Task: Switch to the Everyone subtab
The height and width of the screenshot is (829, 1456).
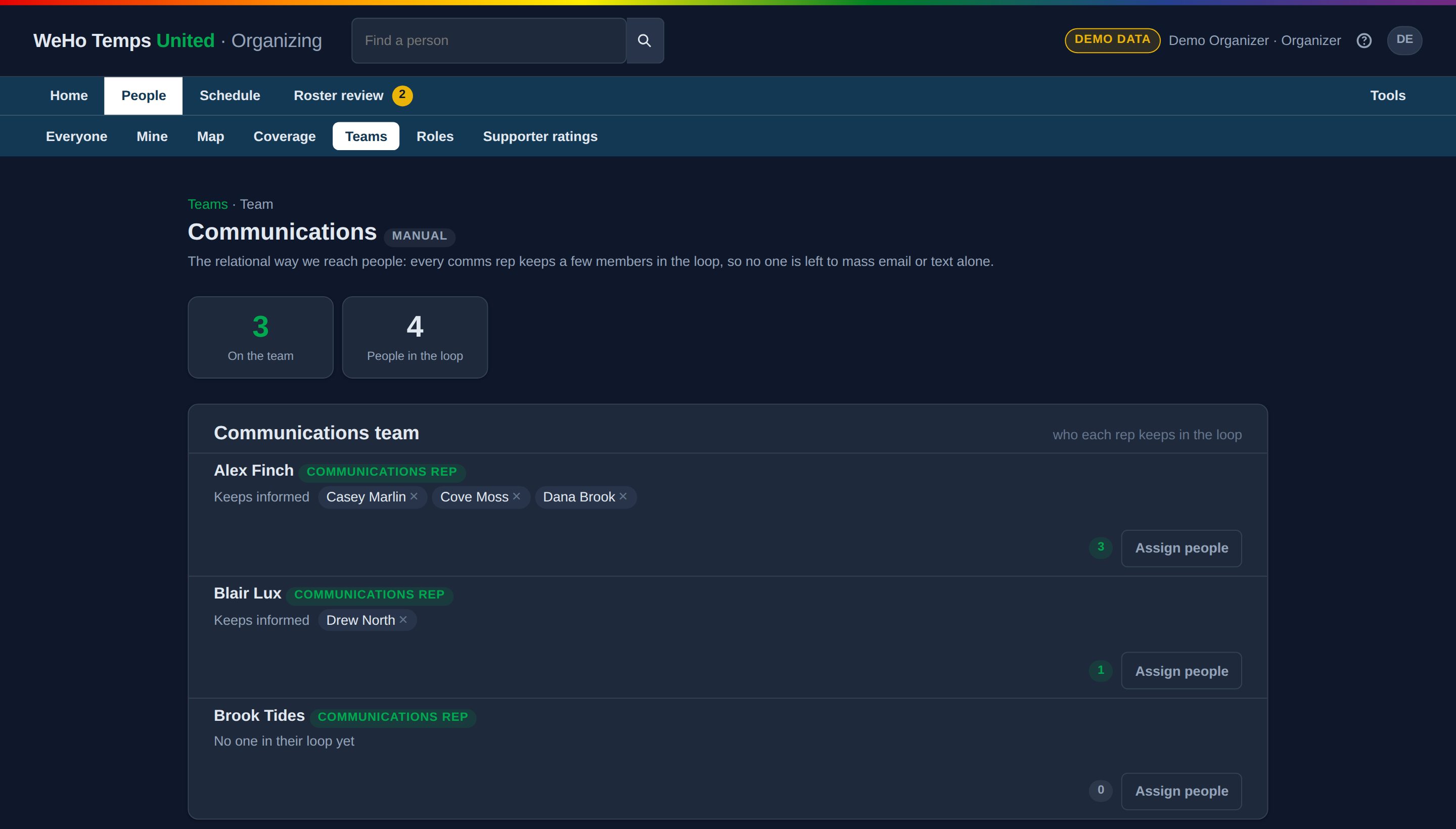Action: [76, 136]
